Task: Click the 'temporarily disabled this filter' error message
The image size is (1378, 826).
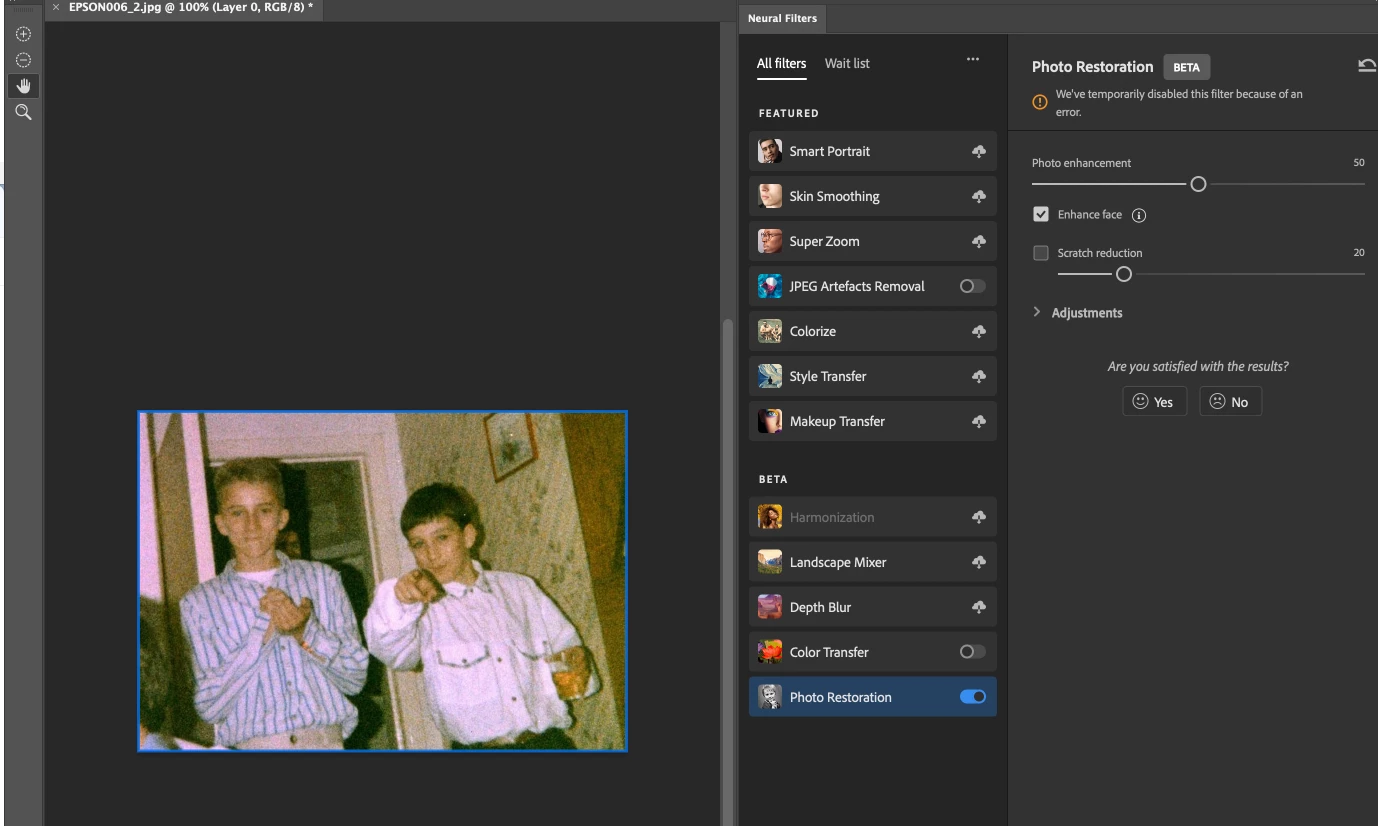Action: pyautogui.click(x=1179, y=103)
